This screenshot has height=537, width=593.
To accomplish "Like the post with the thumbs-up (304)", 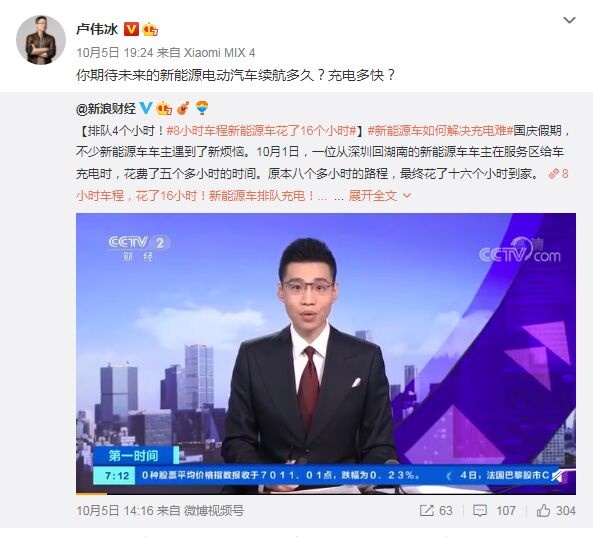I will 556,511.
